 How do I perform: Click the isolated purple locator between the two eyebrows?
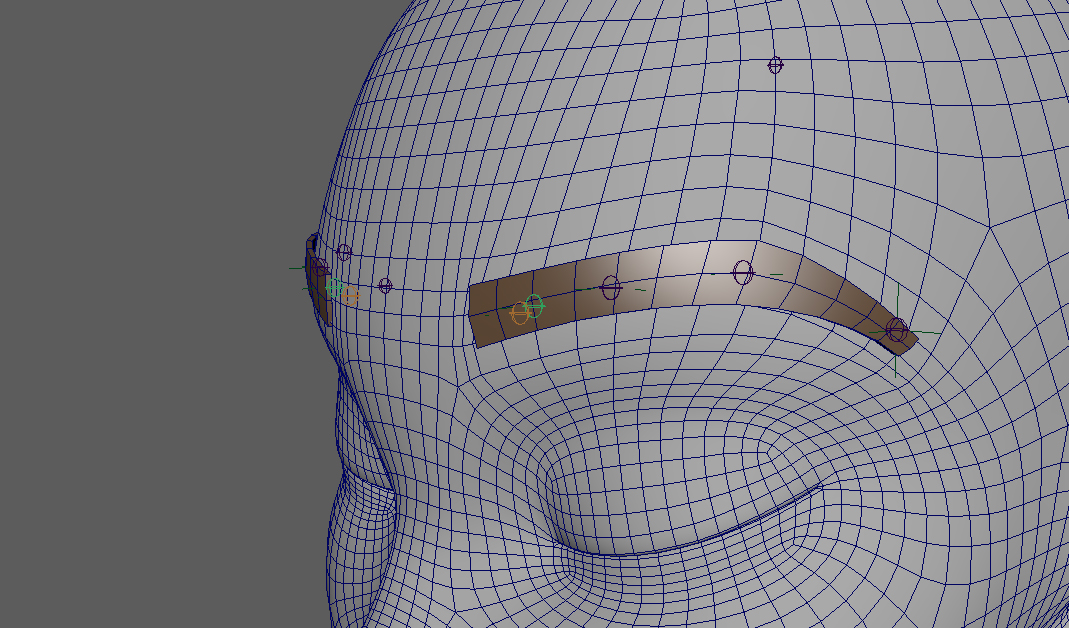pyautogui.click(x=385, y=286)
